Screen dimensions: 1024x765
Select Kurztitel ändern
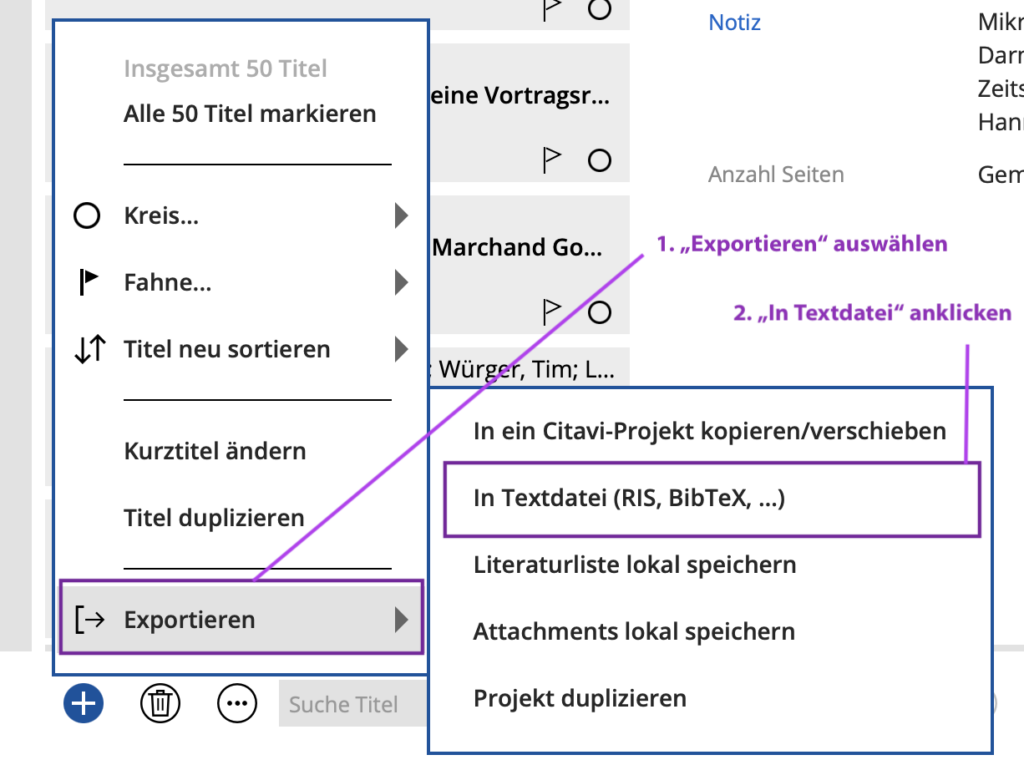coord(215,451)
